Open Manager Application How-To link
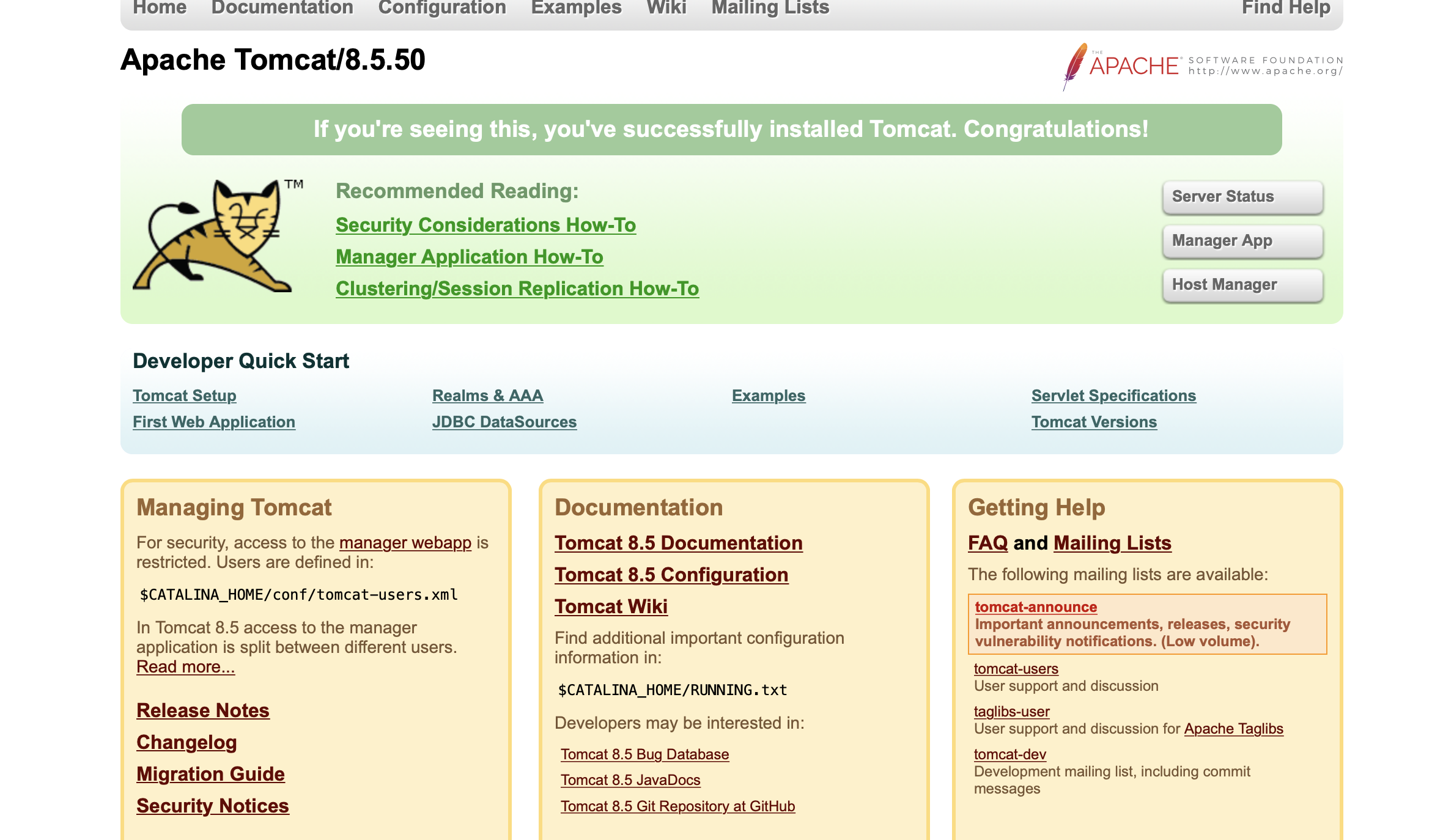 pyautogui.click(x=470, y=257)
